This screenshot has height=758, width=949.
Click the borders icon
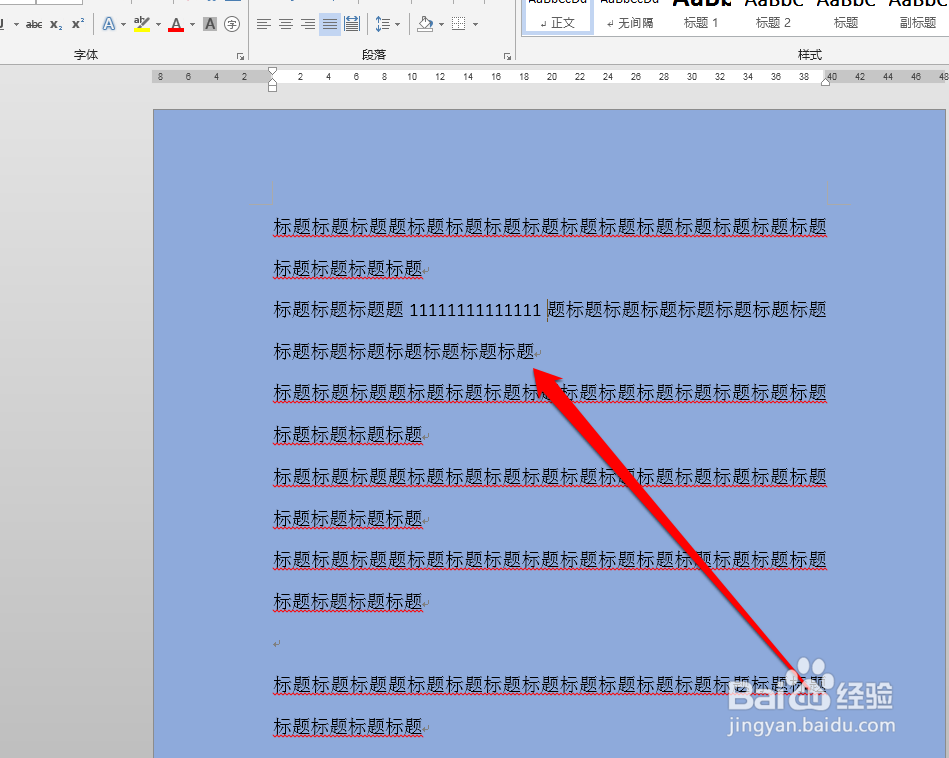click(x=459, y=24)
